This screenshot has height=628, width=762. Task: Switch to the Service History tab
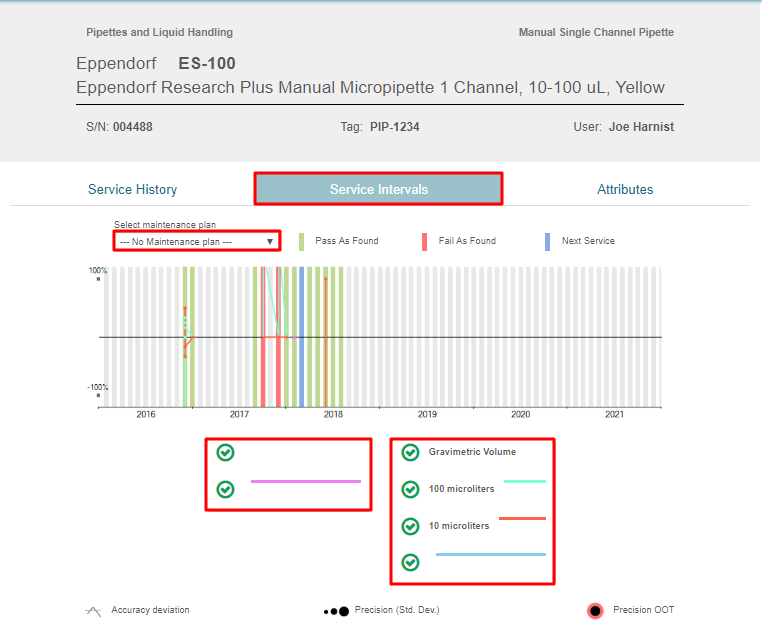click(x=132, y=189)
